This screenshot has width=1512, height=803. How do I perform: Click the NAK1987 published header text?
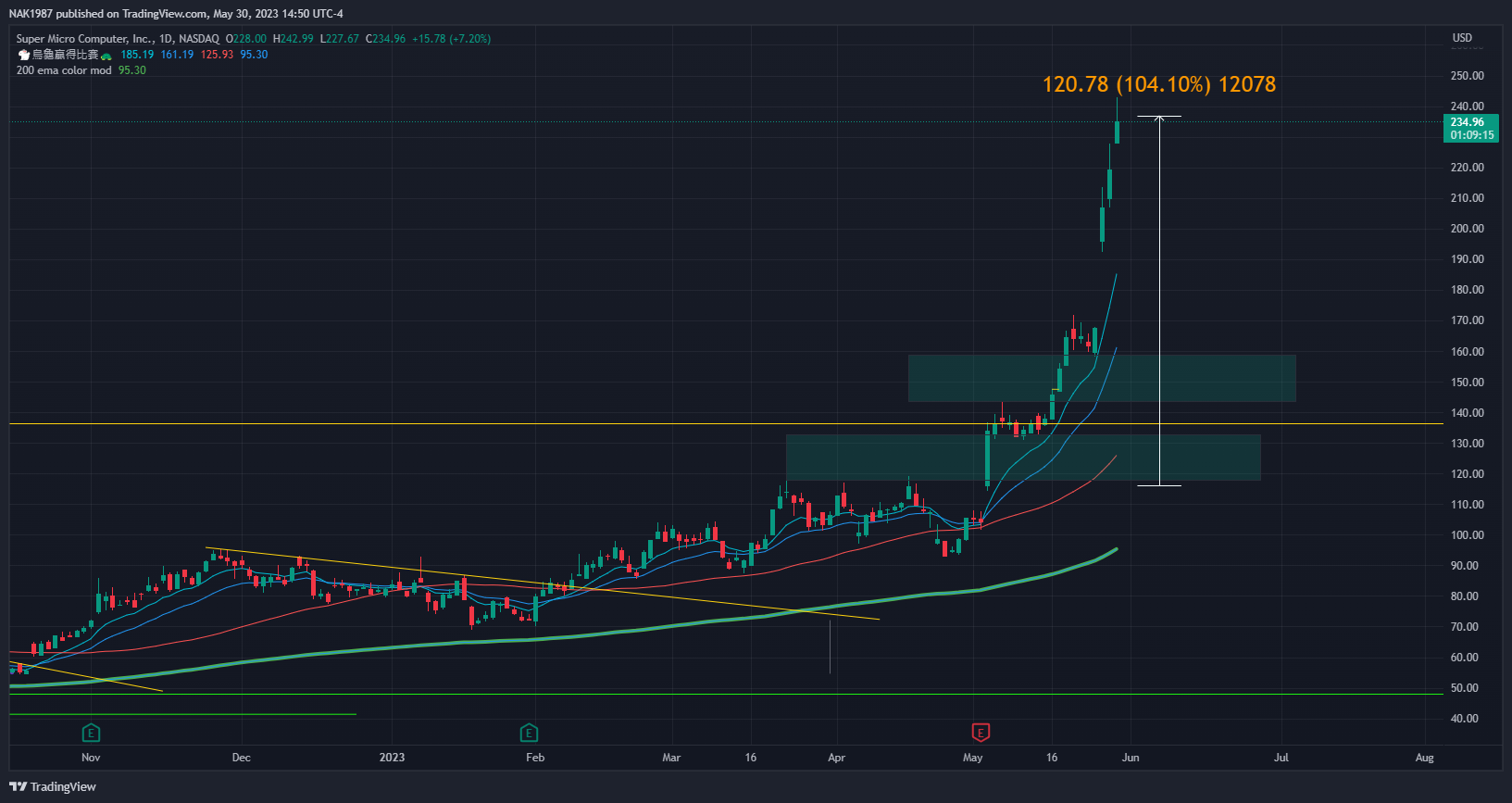coord(176,14)
